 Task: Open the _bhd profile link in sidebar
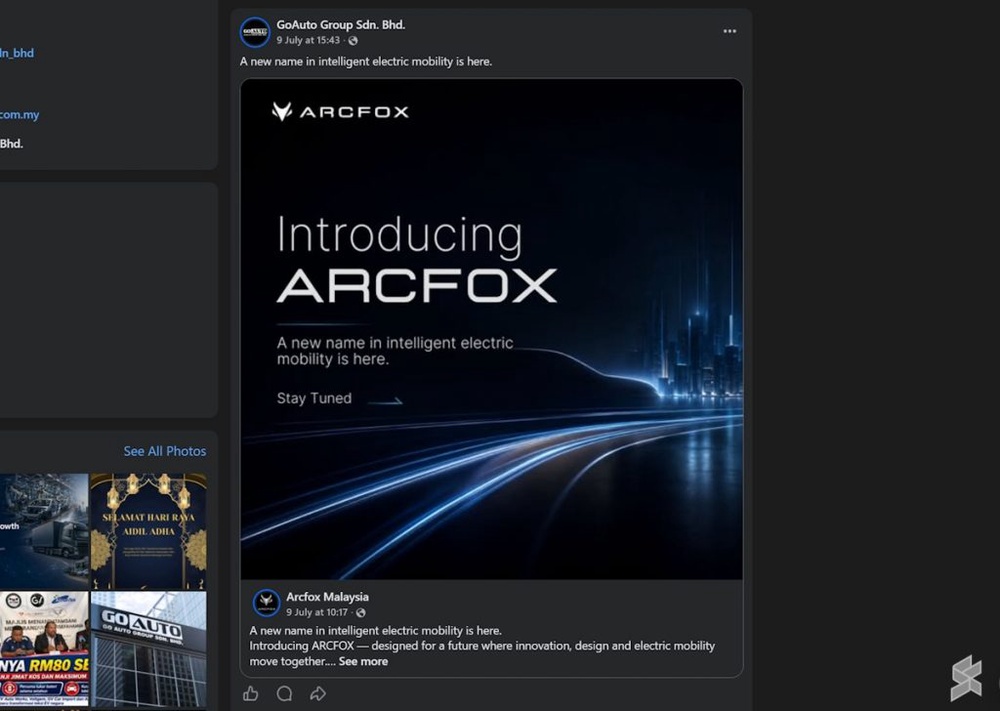pyautogui.click(x=17, y=53)
